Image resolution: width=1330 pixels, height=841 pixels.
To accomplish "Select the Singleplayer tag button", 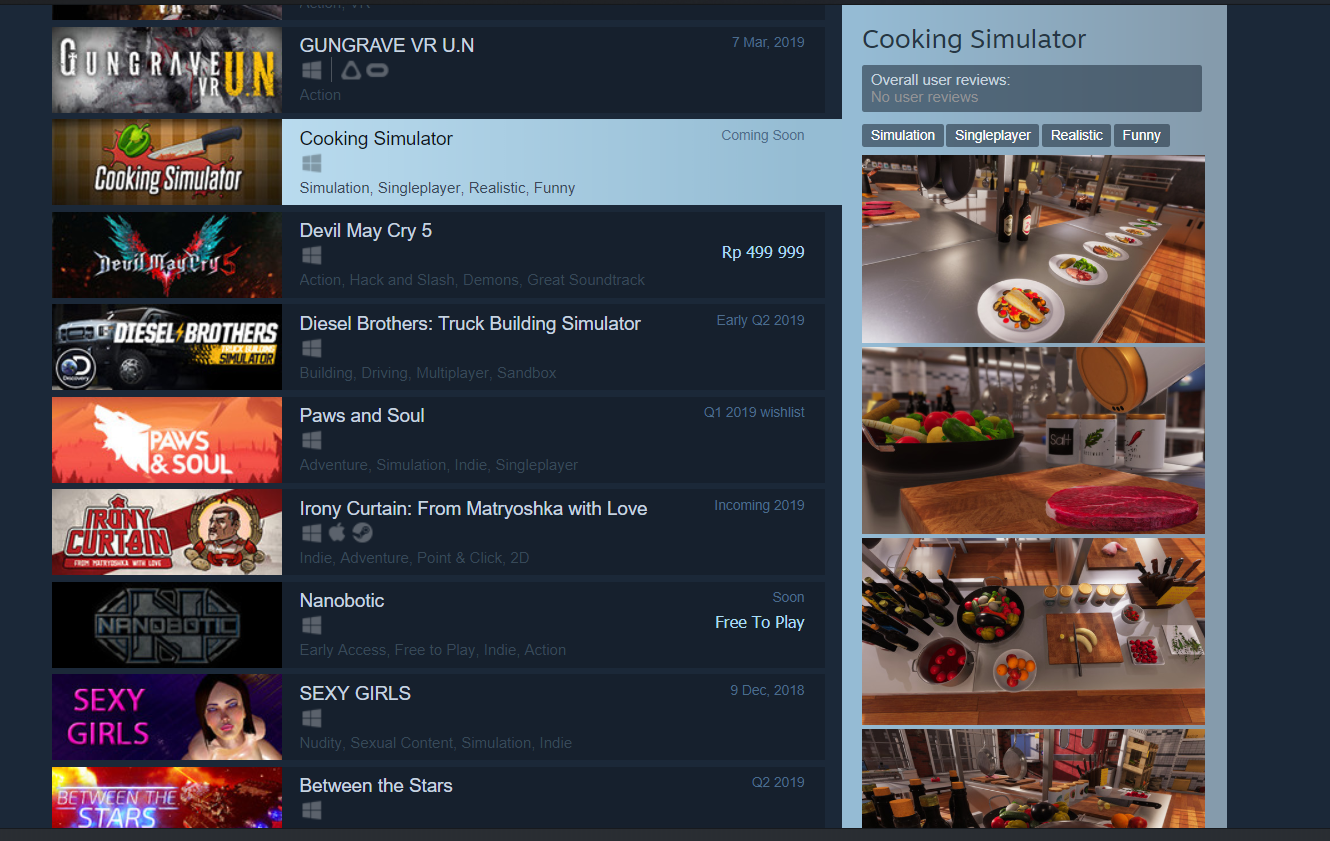I will pyautogui.click(x=993, y=135).
